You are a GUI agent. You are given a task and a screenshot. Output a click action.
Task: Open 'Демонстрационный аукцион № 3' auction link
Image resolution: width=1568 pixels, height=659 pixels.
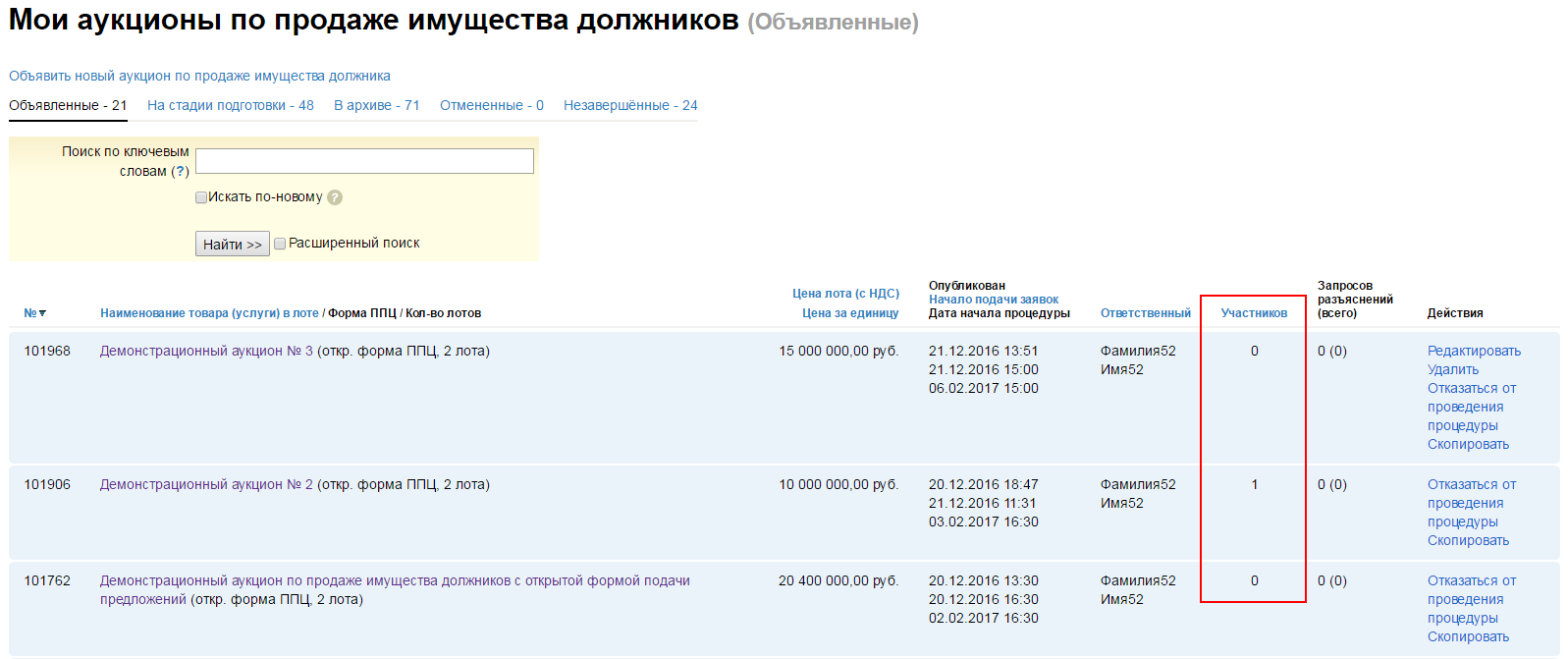click(x=206, y=351)
